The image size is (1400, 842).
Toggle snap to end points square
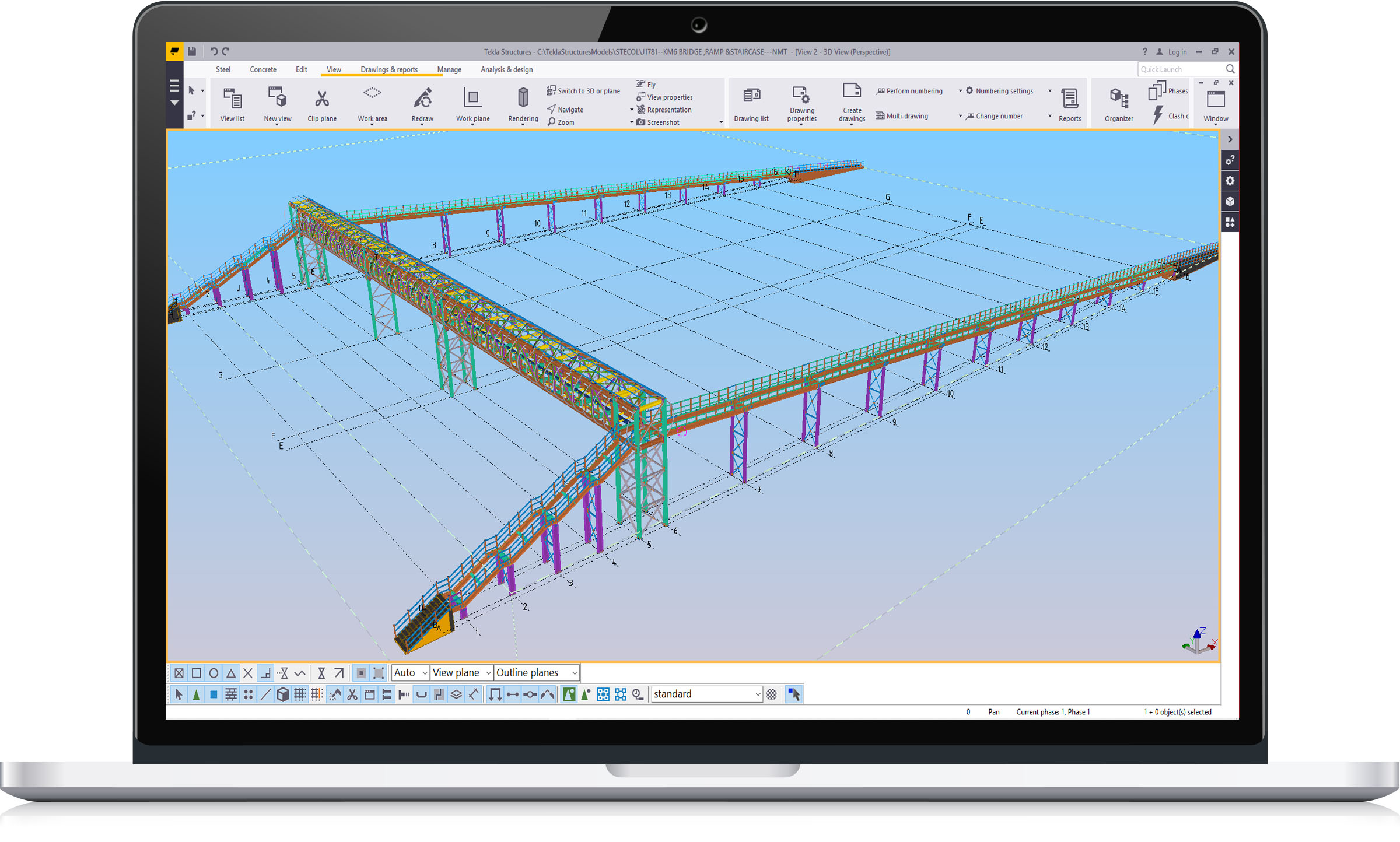coord(197,673)
